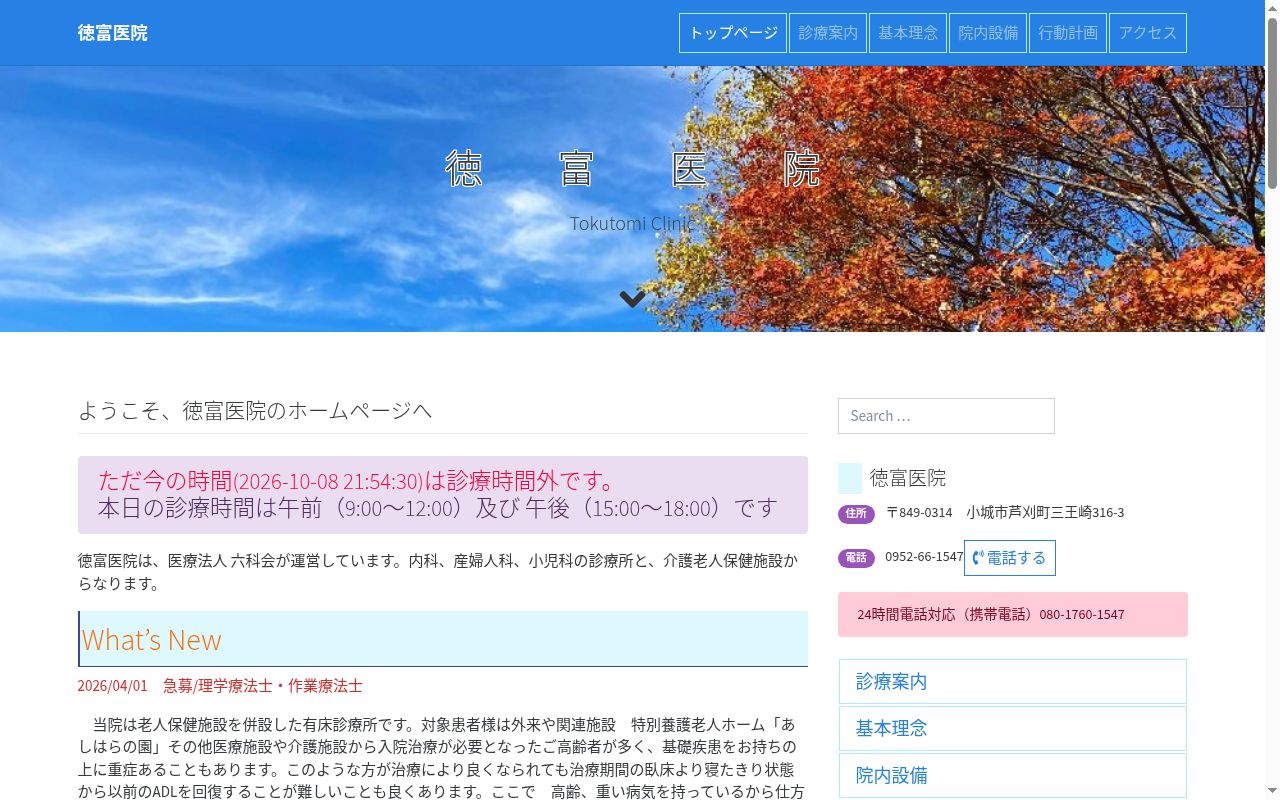
Task: Click the phone number 0952-66-1547
Action: [924, 557]
